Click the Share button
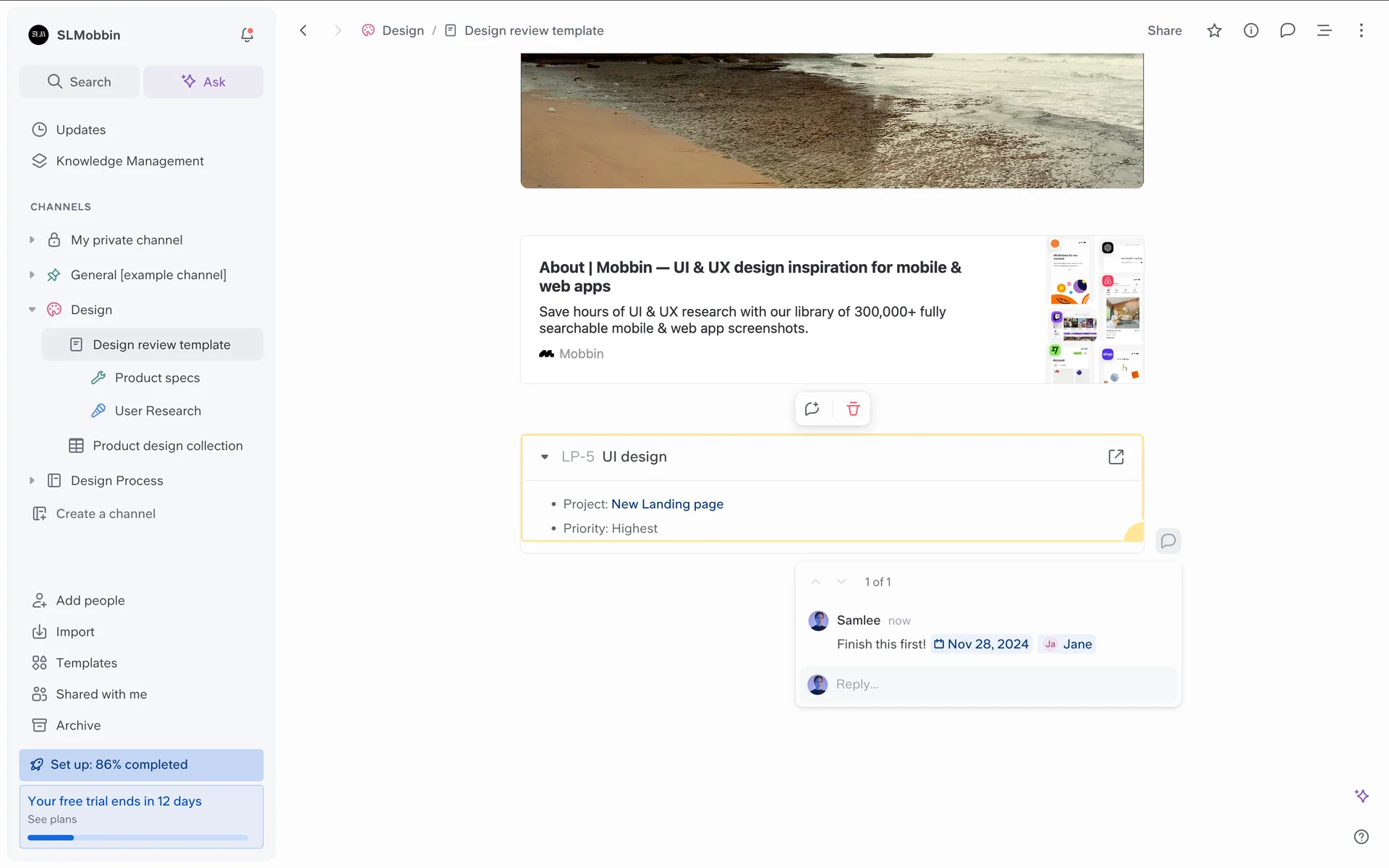1389x868 pixels. coord(1164,30)
